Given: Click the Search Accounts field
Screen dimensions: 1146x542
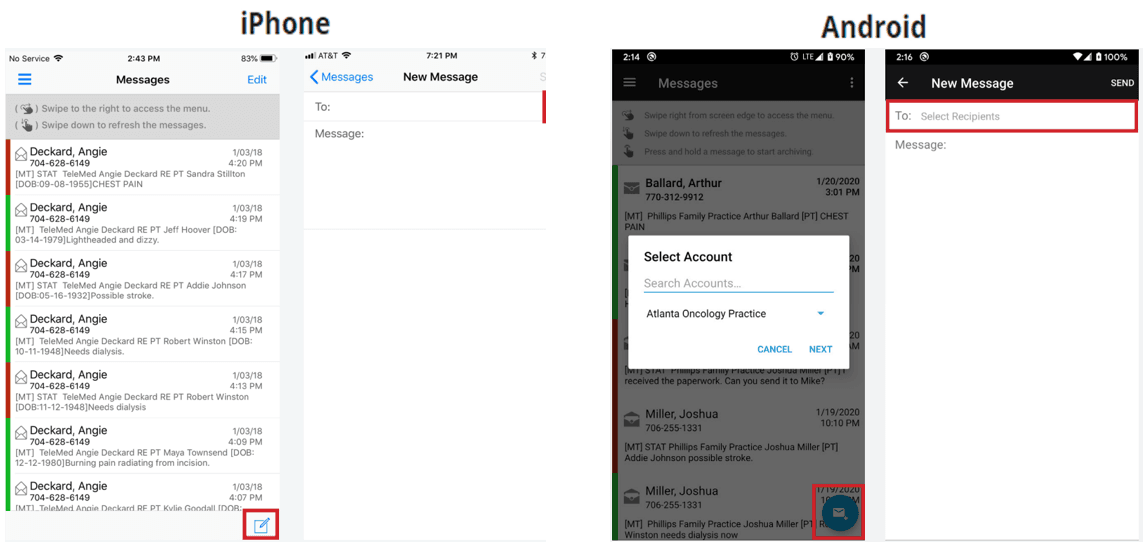Looking at the screenshot, I should click(738, 283).
